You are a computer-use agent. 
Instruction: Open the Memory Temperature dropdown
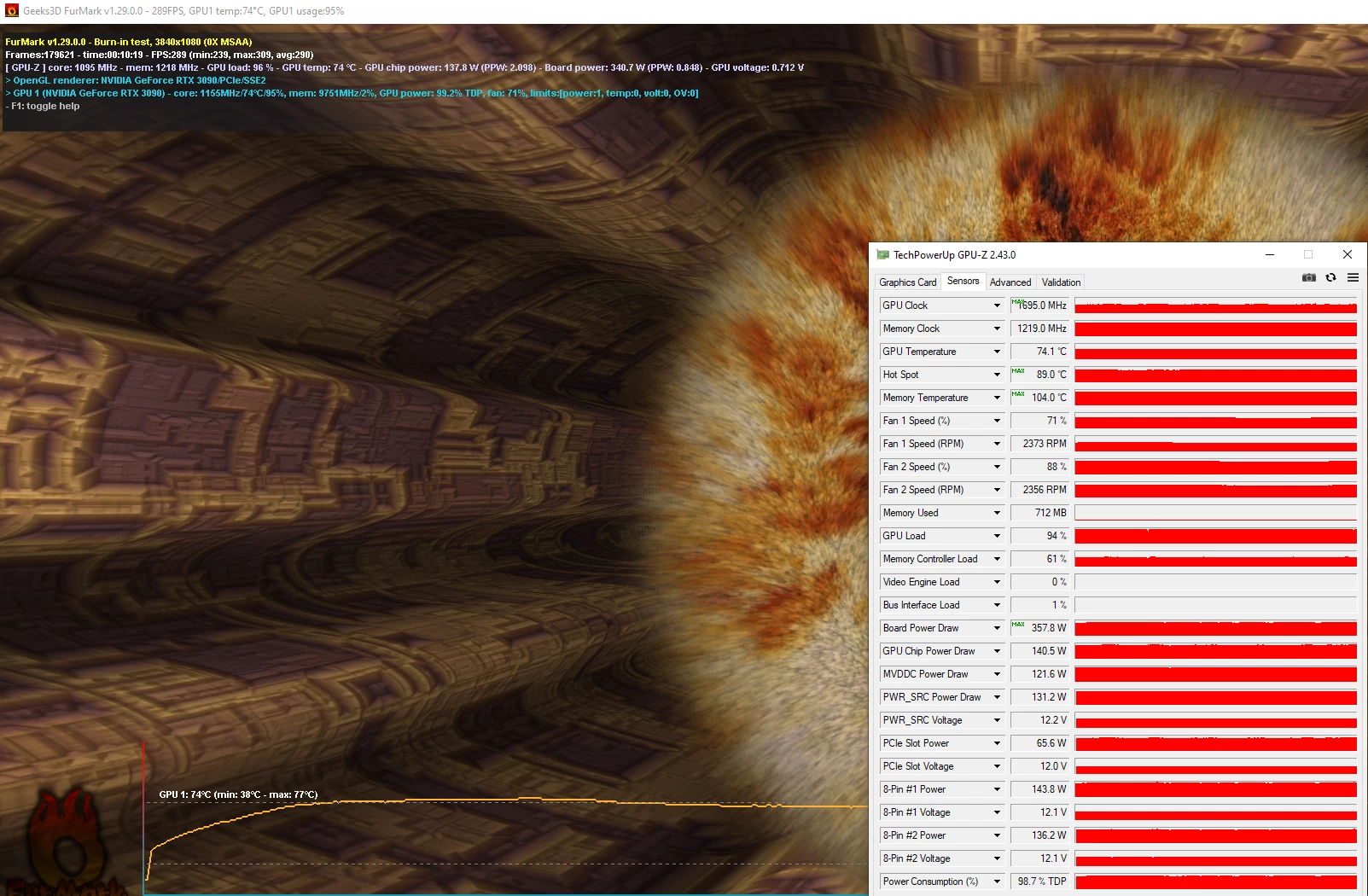tap(997, 398)
